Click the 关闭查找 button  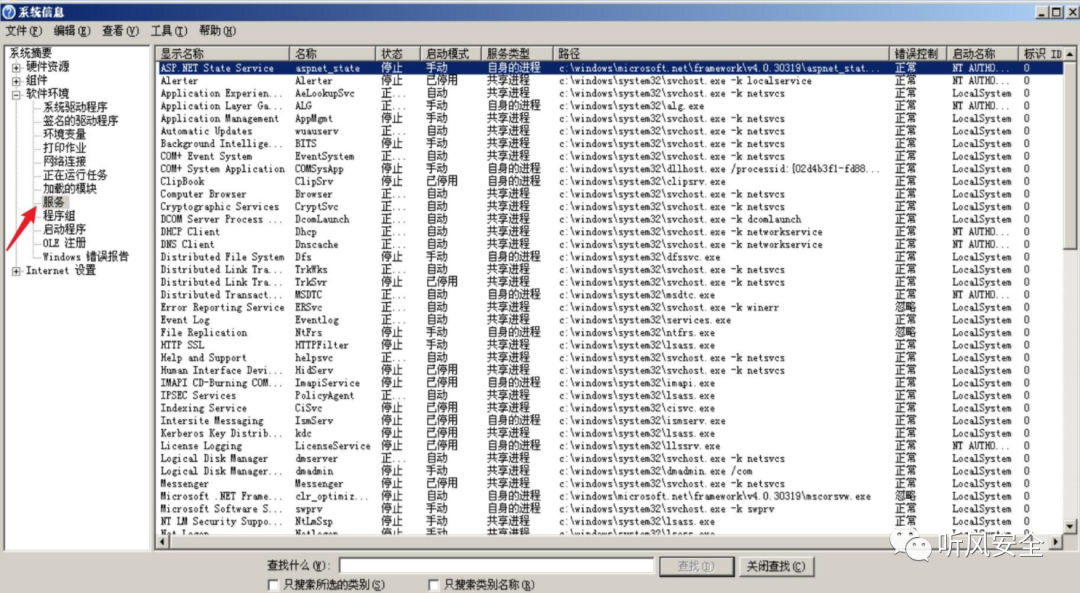pos(776,566)
